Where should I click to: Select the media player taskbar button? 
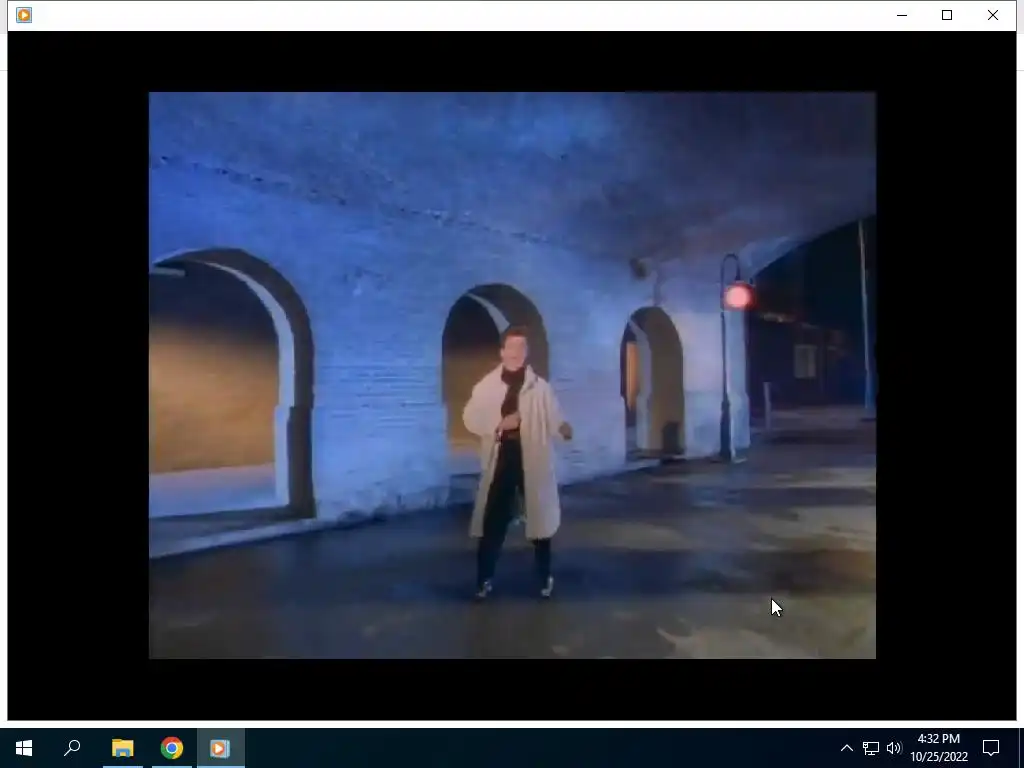point(220,748)
